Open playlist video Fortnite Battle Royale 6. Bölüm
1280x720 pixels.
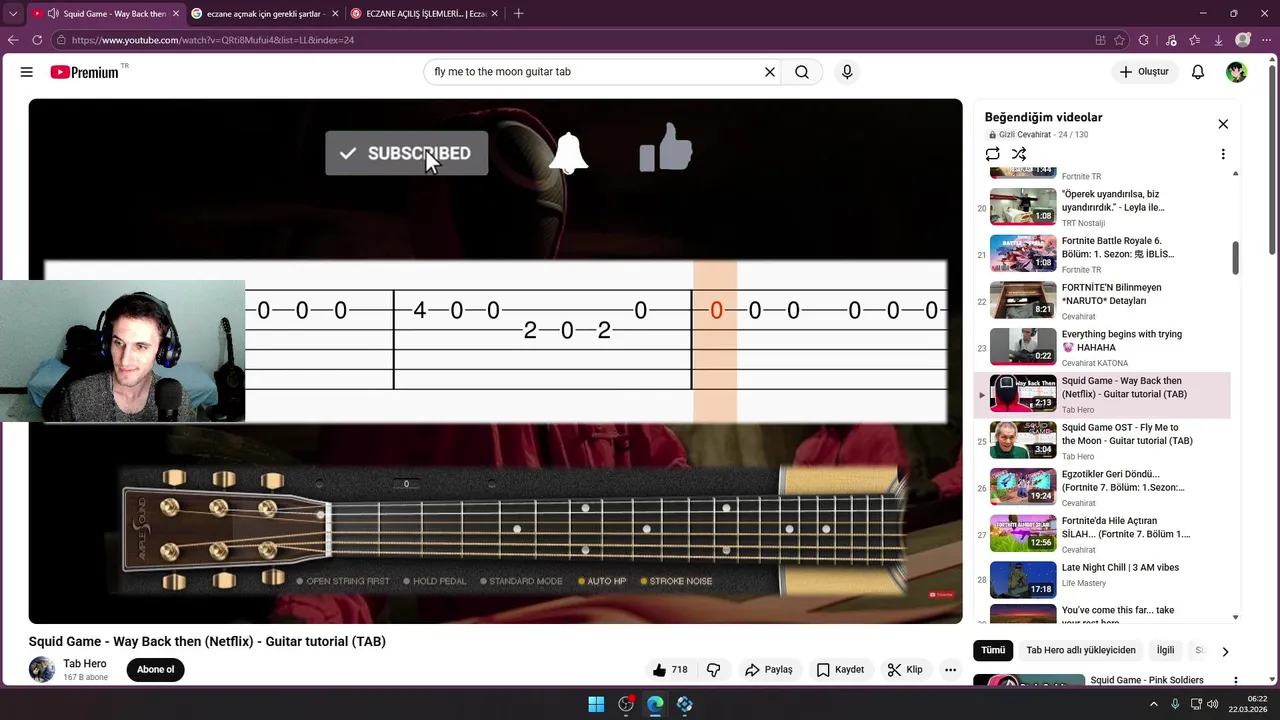click(1102, 255)
